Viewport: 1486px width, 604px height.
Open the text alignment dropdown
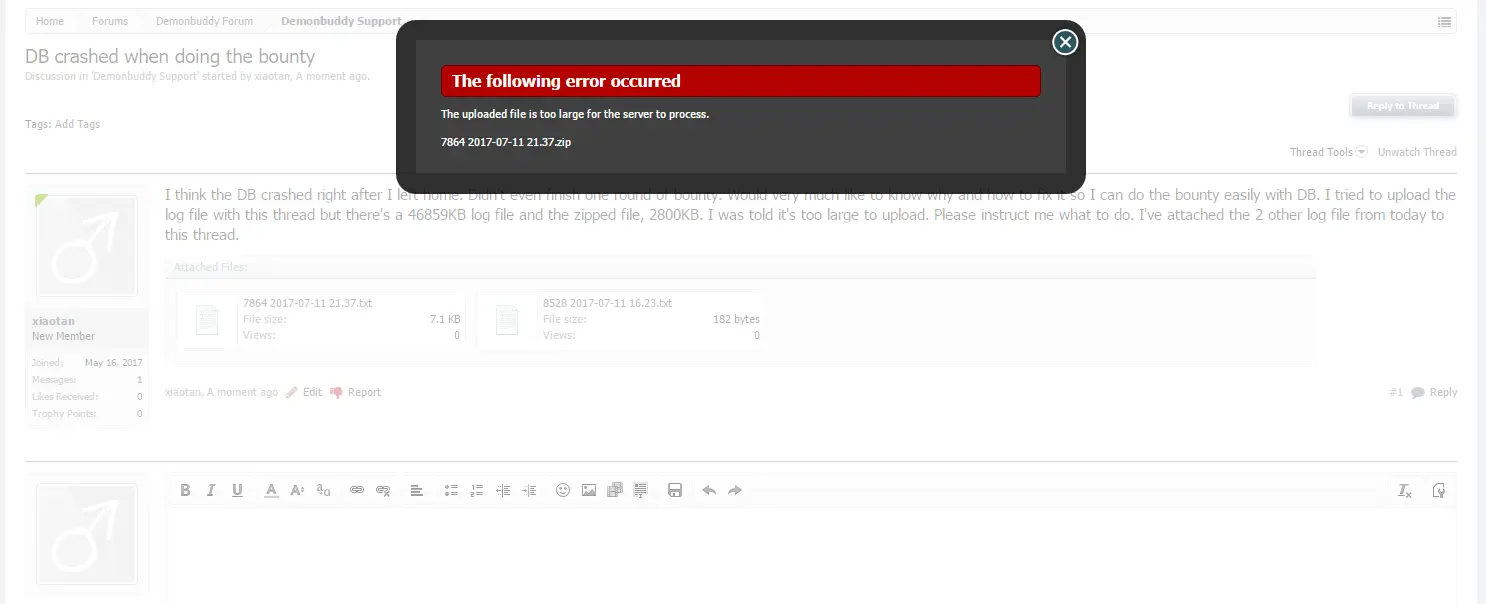click(417, 490)
